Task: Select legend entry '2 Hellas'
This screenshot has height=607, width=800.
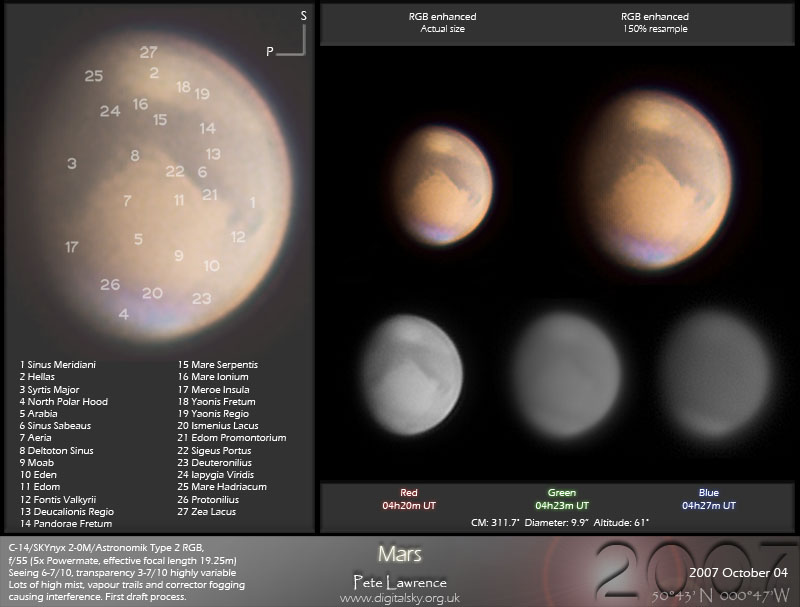Action: click(37, 376)
